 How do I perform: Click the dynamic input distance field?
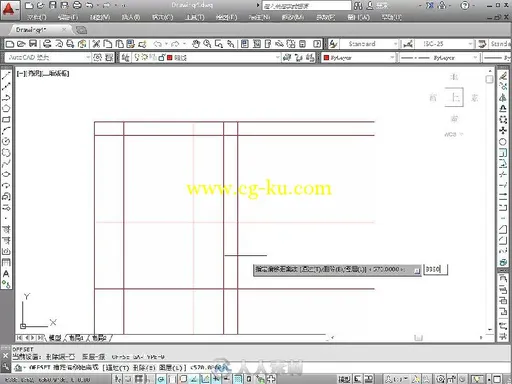coord(435,269)
